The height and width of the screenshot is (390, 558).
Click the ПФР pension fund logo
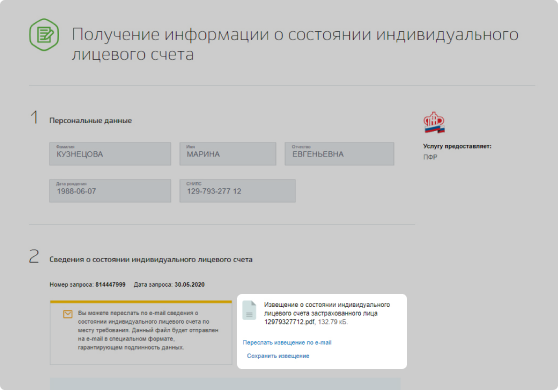(434, 122)
